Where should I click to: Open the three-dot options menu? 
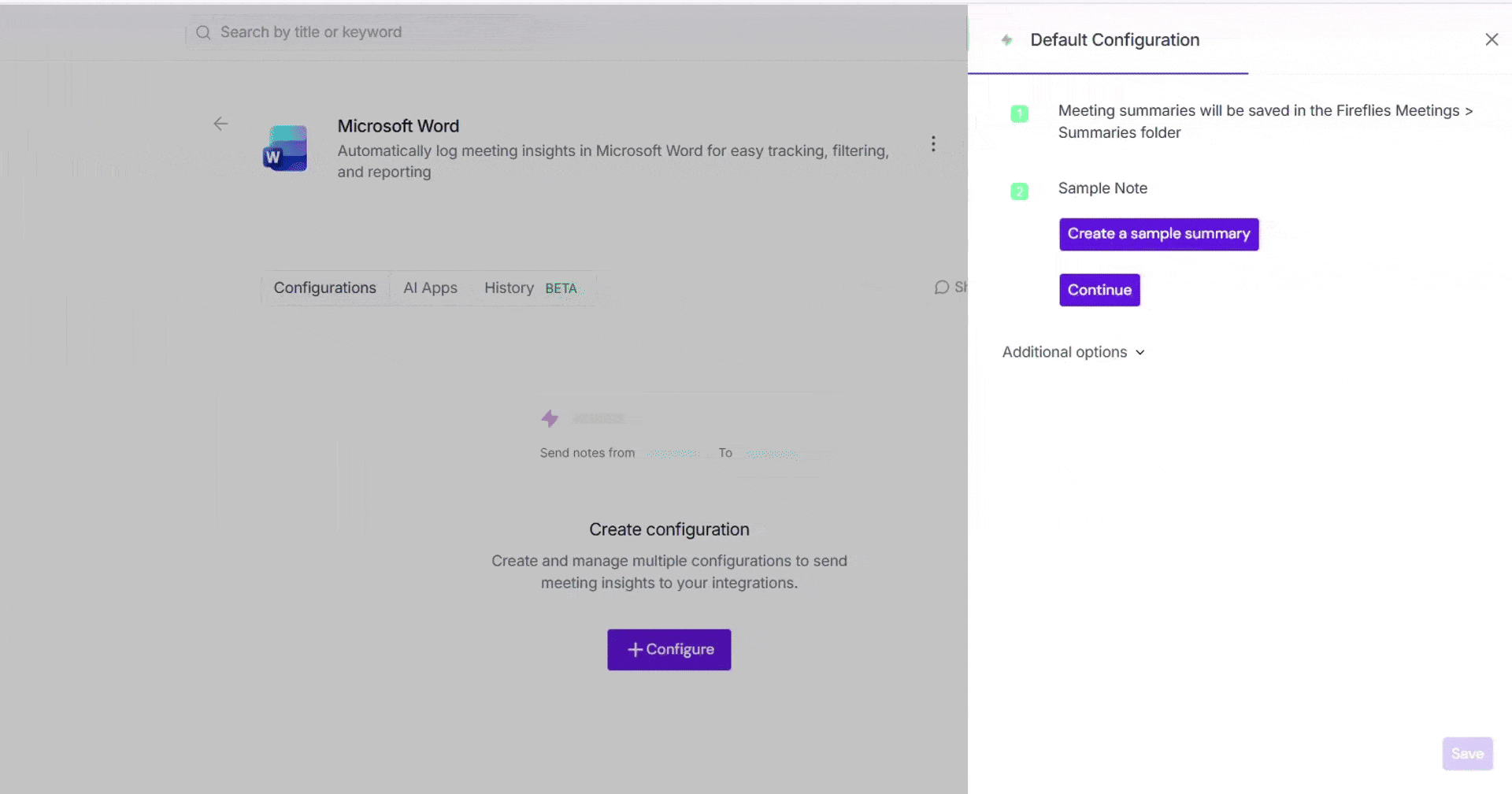(x=933, y=143)
